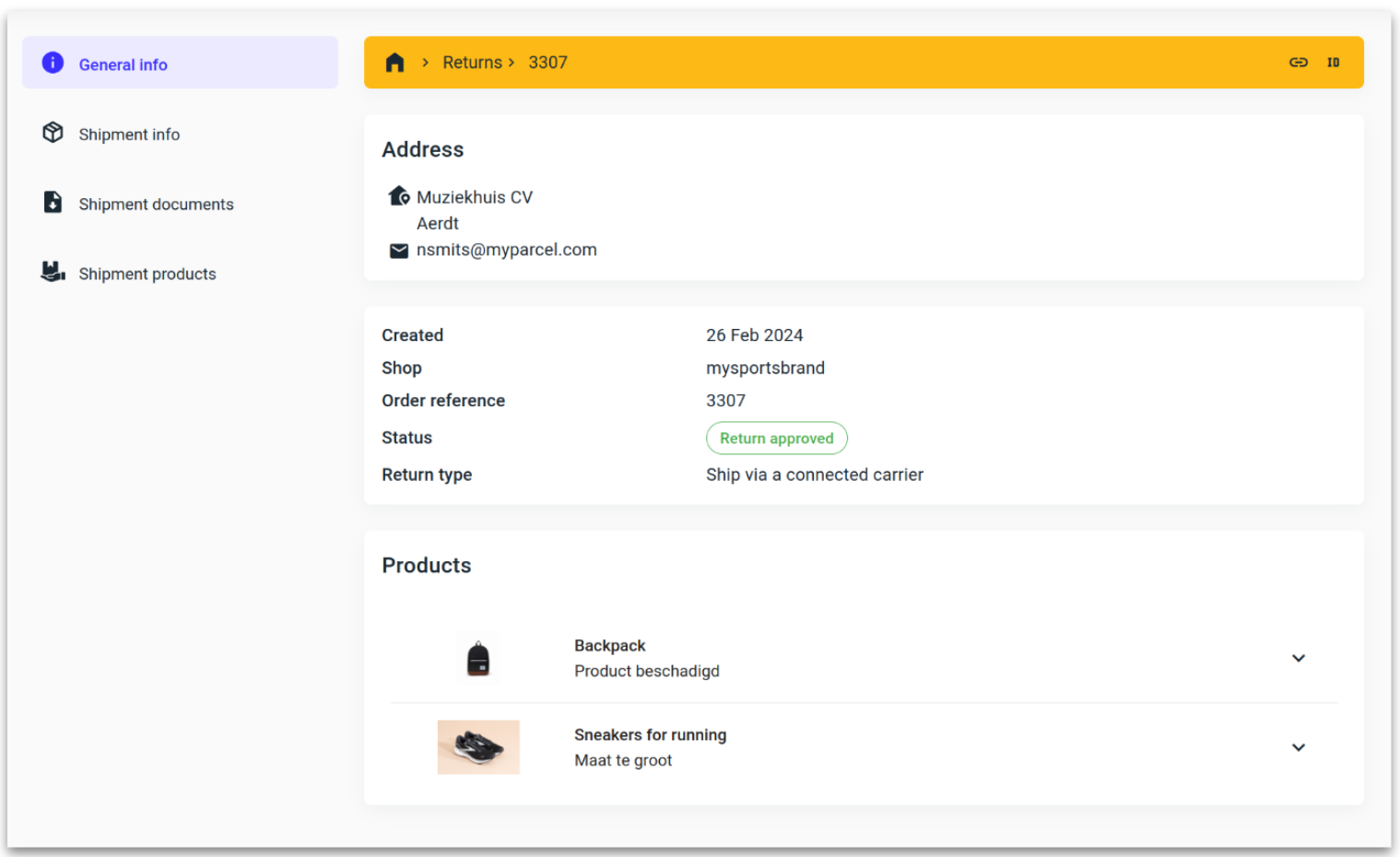Click the Backpack product thumbnail

coord(477,659)
